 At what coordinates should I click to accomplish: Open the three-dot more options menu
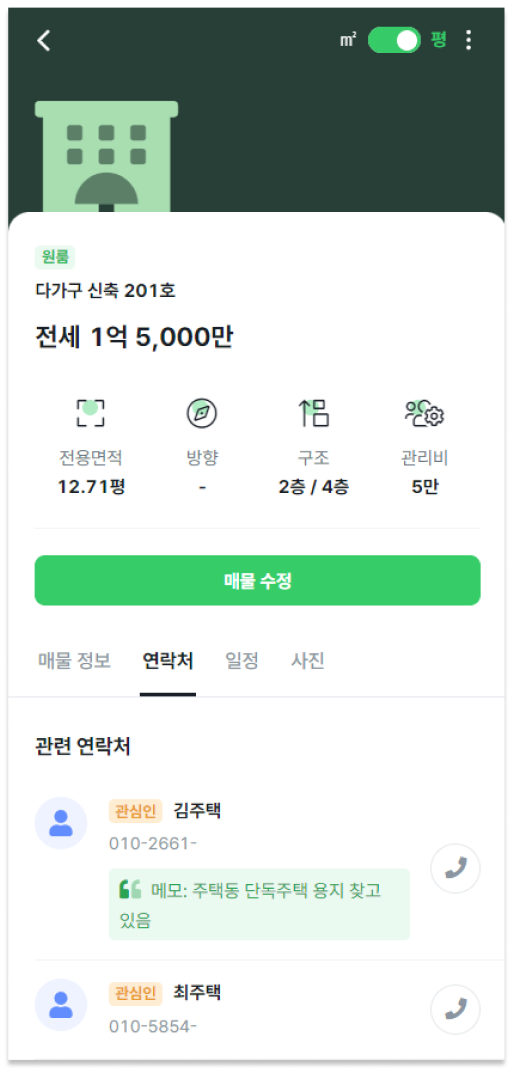point(468,40)
